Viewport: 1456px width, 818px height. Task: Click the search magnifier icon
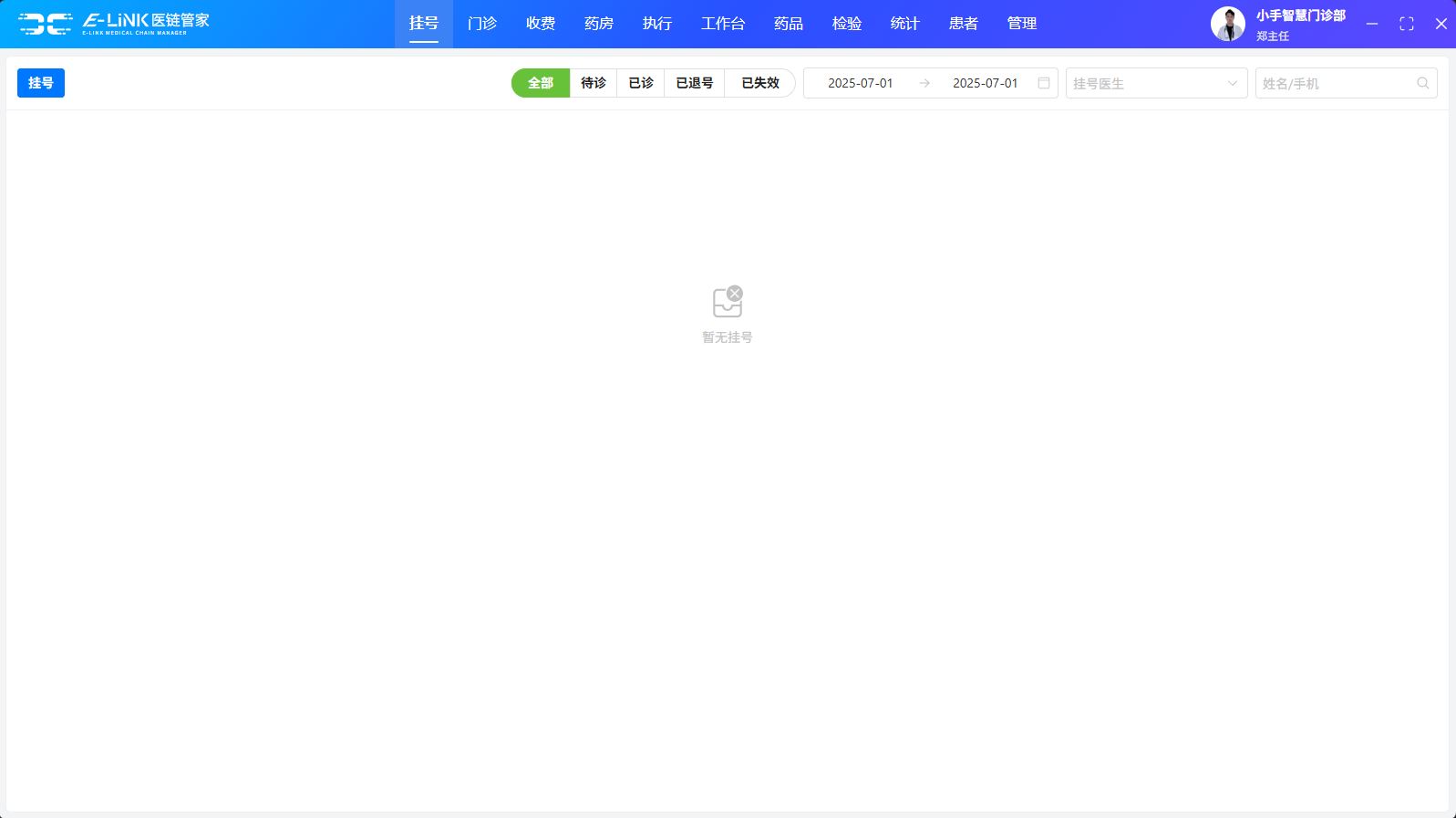(x=1422, y=83)
